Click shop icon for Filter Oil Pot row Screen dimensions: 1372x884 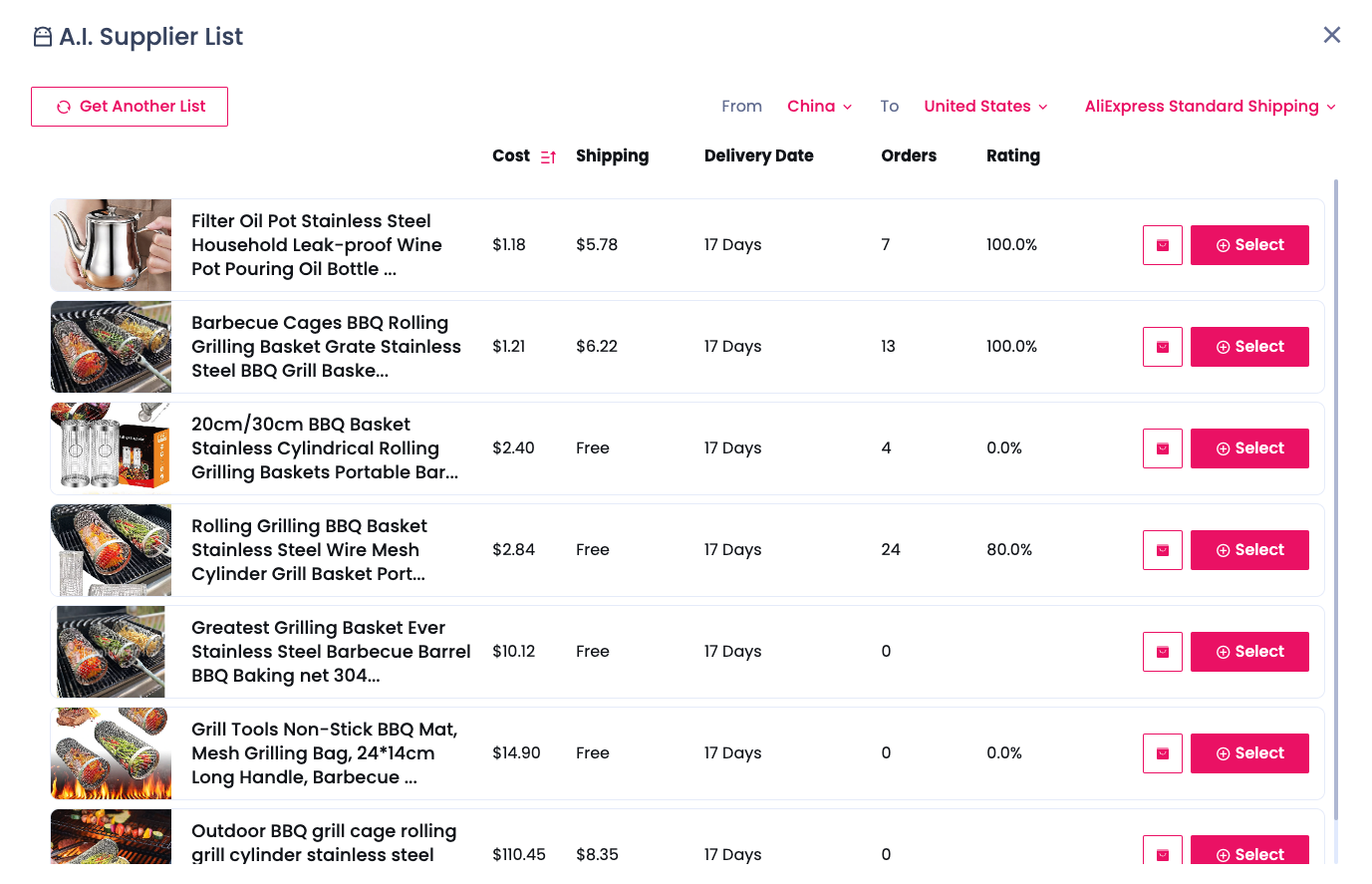click(x=1162, y=245)
